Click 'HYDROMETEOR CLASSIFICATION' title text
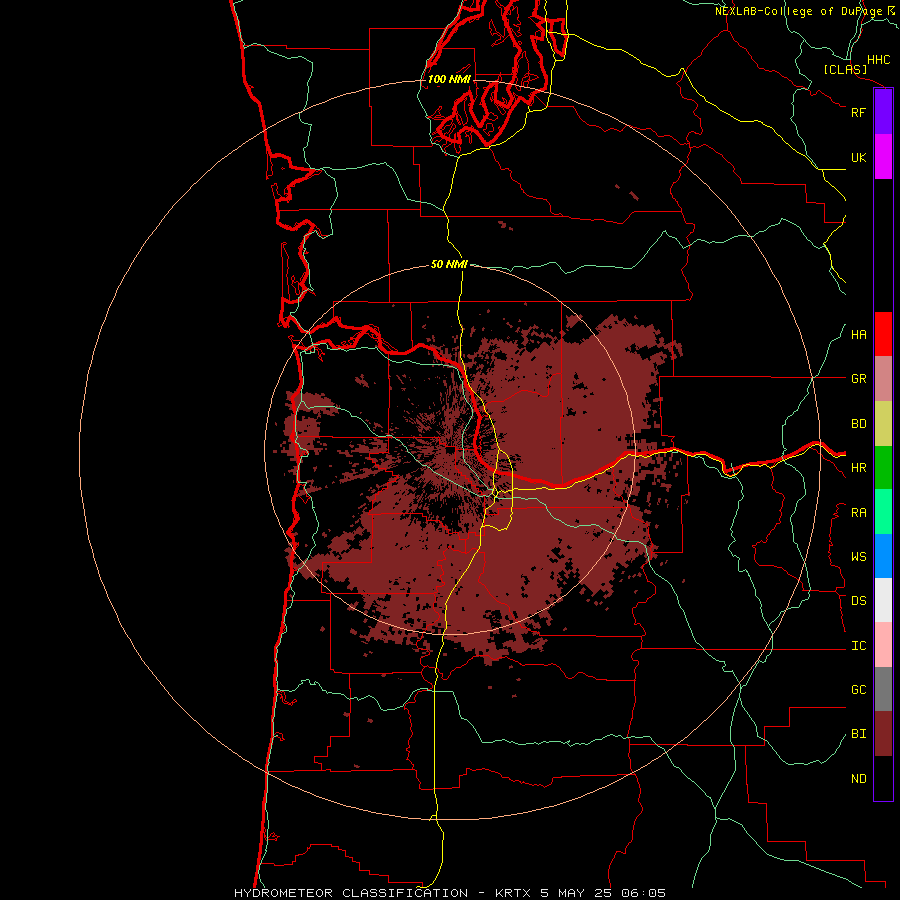The image size is (900, 900). click(x=351, y=893)
